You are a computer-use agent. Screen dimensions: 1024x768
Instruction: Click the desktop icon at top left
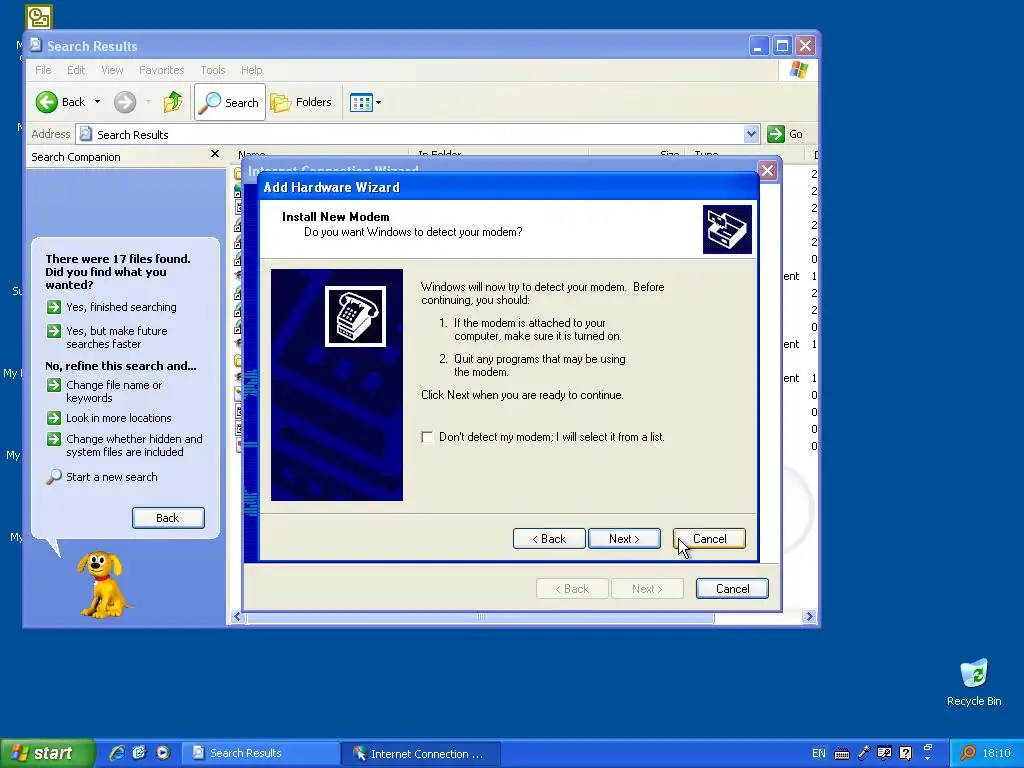pos(39,17)
